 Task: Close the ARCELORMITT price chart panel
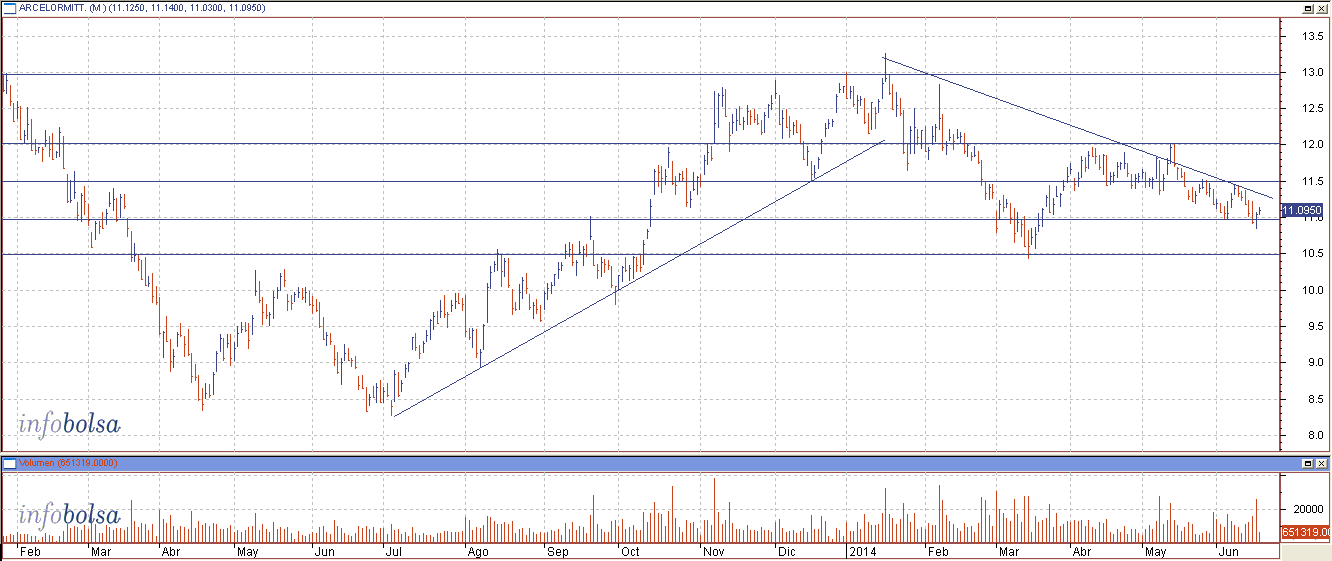(x=1320, y=9)
